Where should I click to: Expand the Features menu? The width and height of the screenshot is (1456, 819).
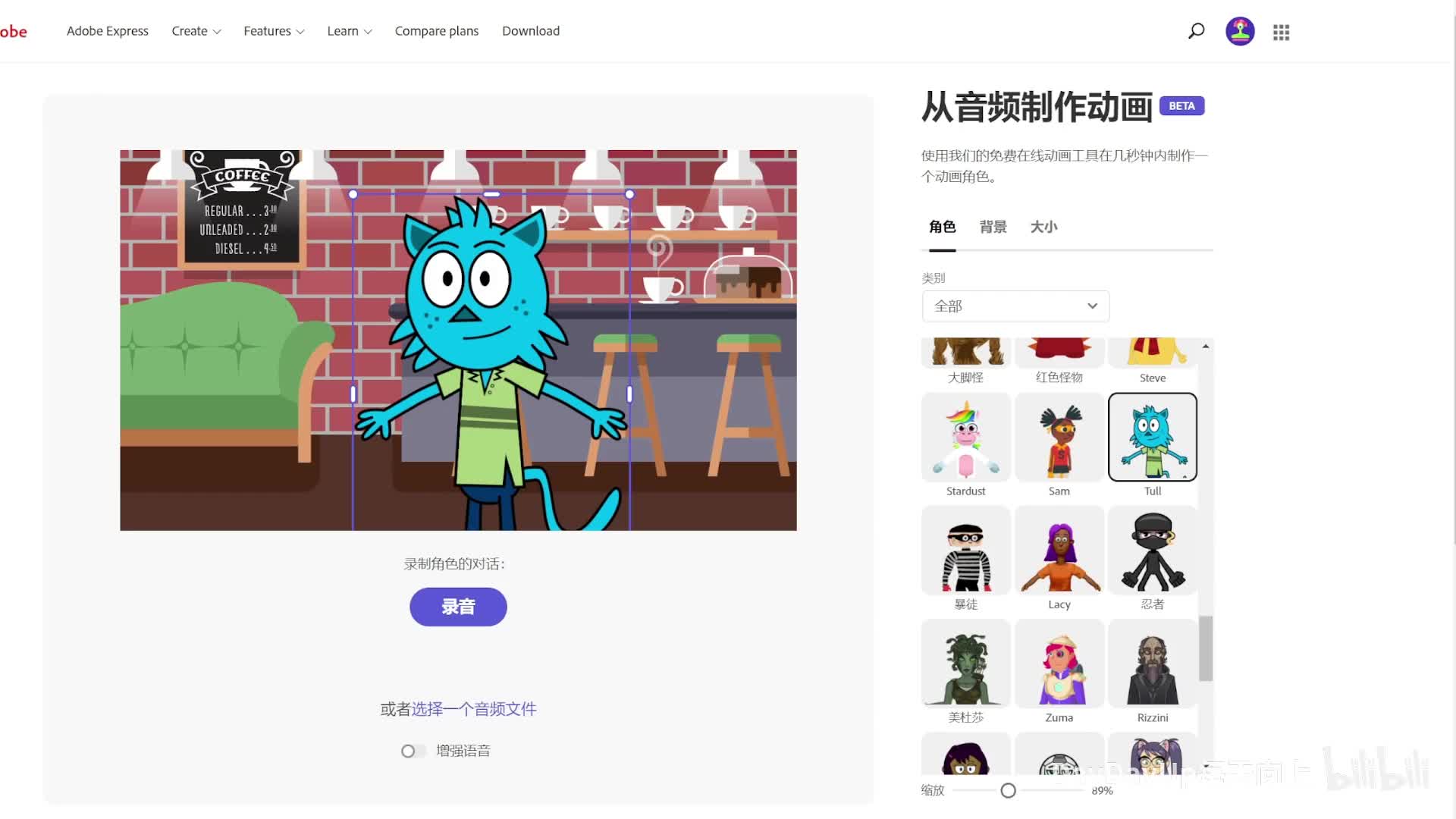coord(273,31)
